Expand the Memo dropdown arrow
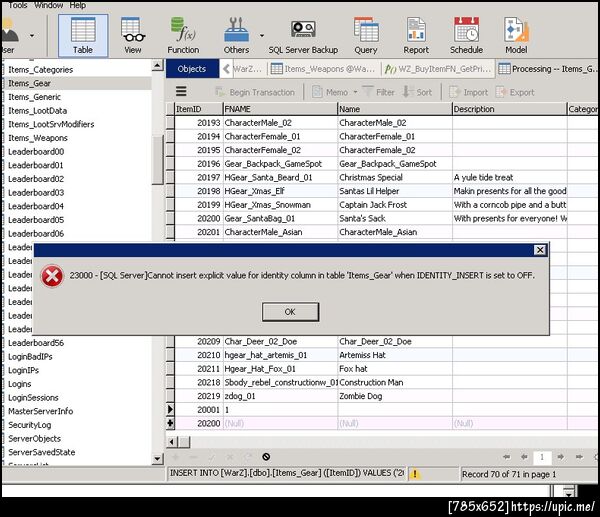Screen dimensions: 600x517 [x=355, y=92]
